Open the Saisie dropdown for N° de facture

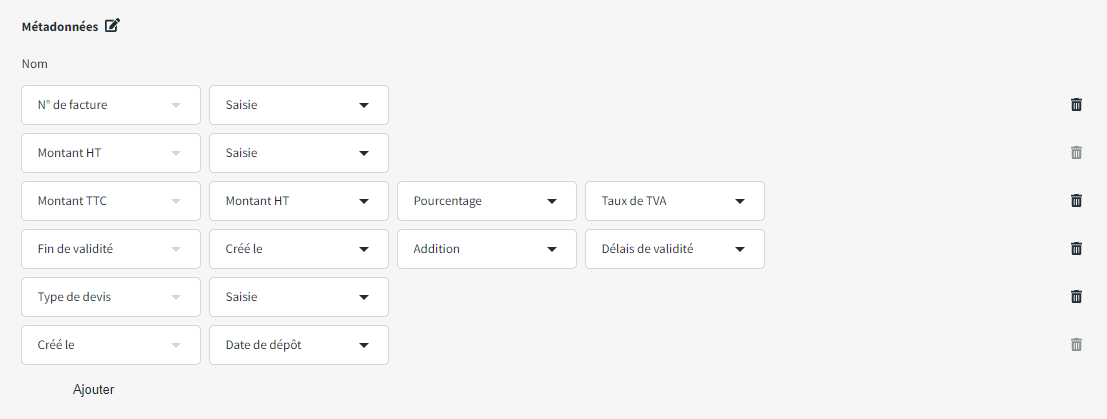298,105
